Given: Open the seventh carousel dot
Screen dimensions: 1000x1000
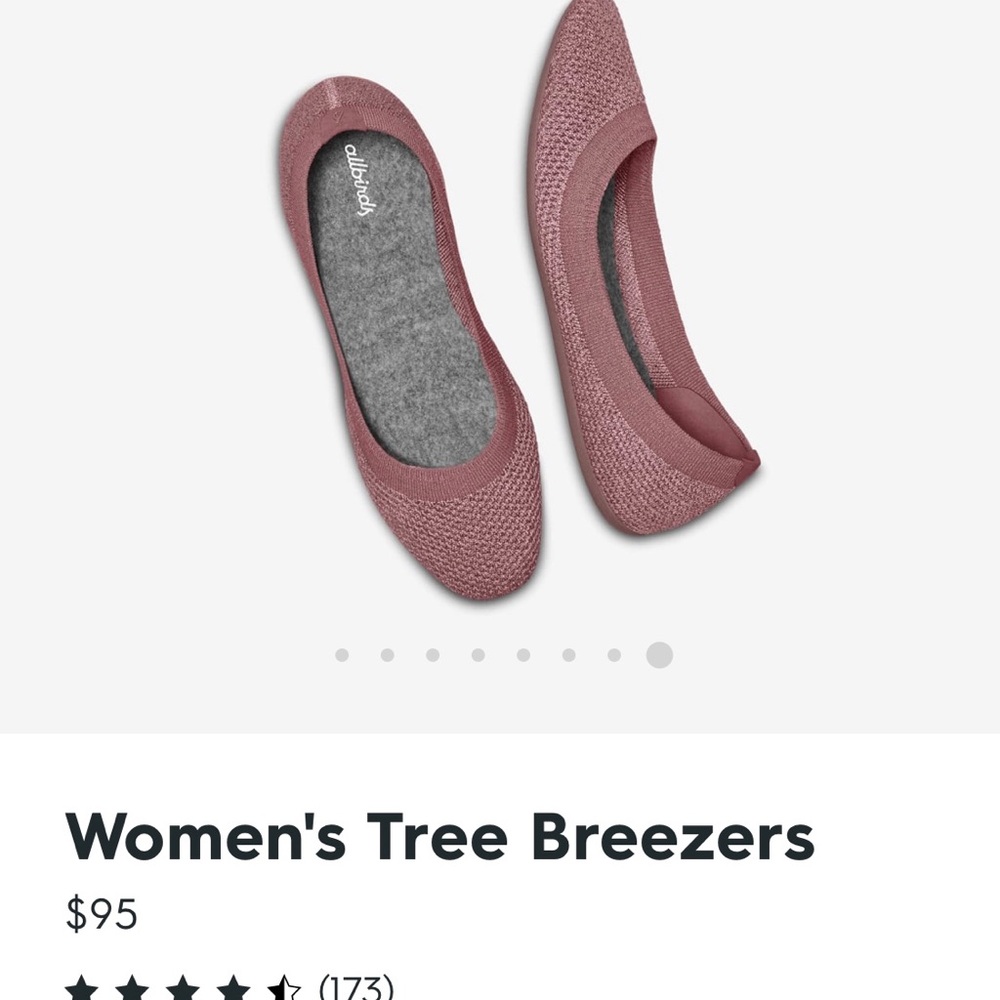Looking at the screenshot, I should pos(614,655).
